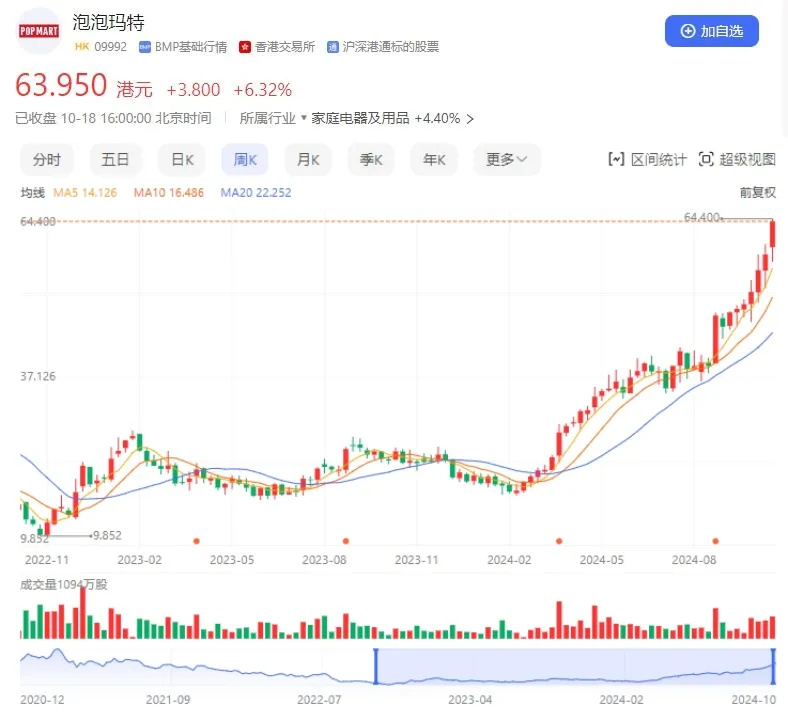Click the 超级视图 frame icon

[x=706, y=159]
